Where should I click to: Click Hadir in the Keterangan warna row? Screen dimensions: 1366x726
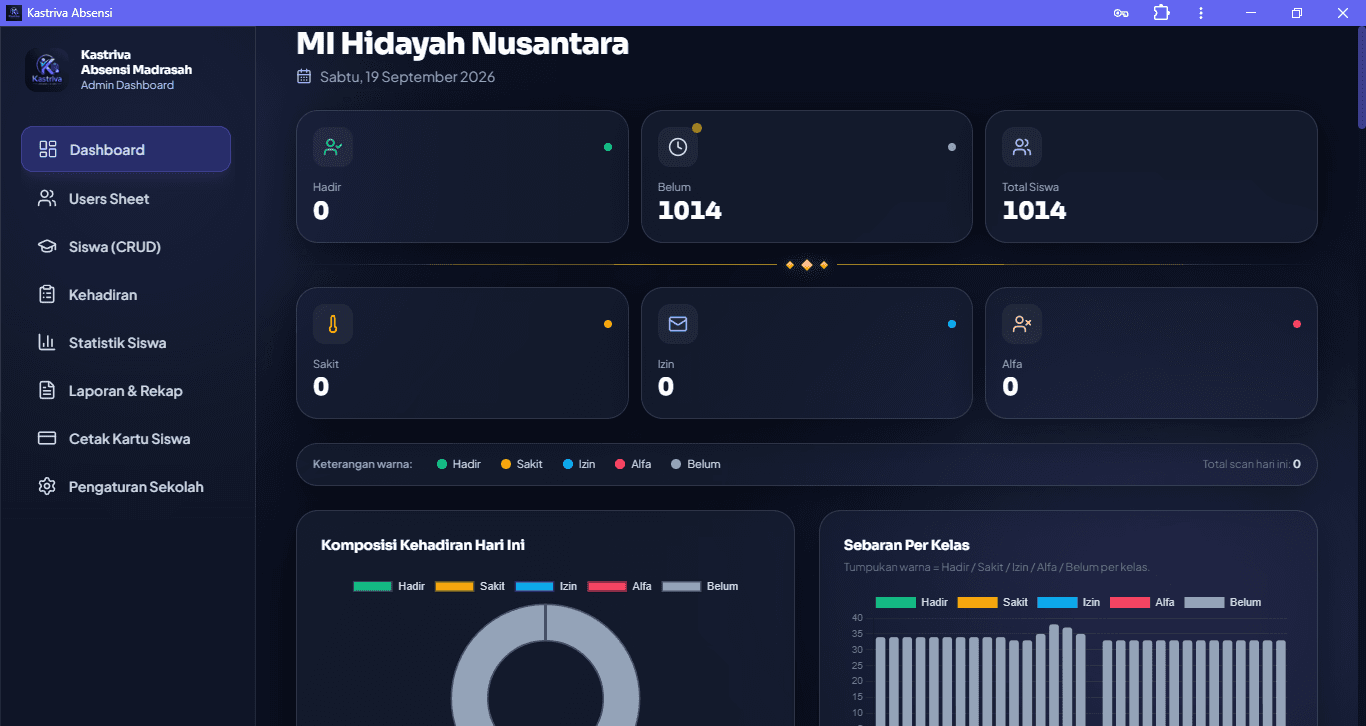pos(459,464)
